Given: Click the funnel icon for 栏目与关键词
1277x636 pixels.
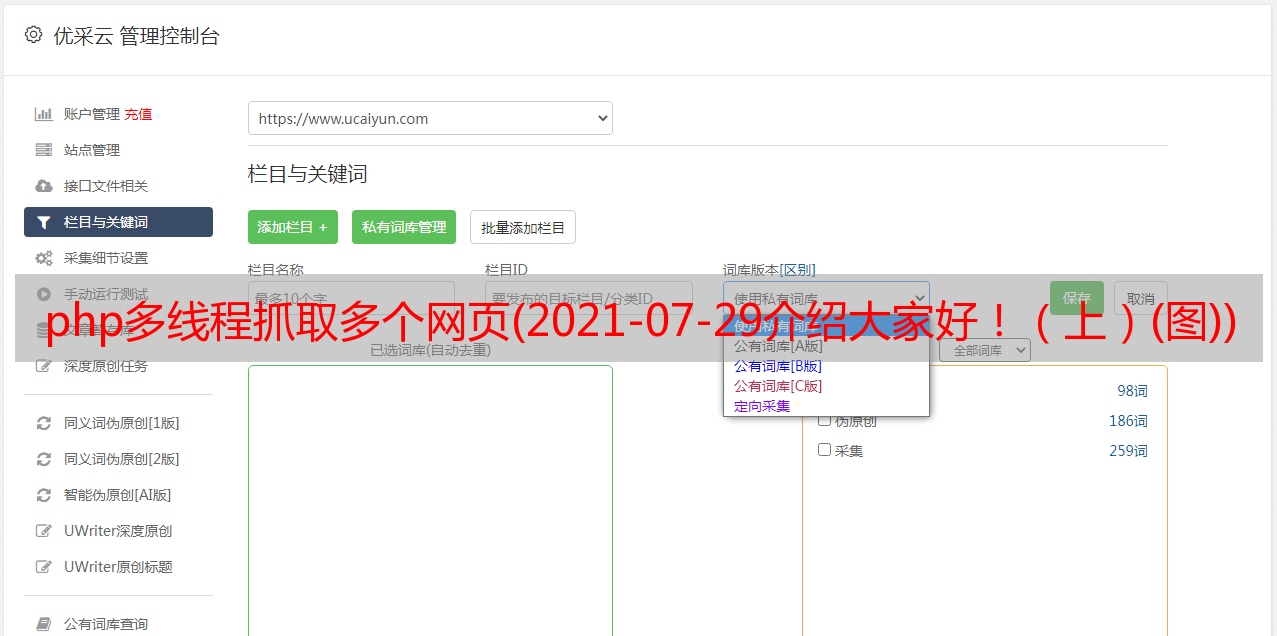Looking at the screenshot, I should pyautogui.click(x=43, y=222).
